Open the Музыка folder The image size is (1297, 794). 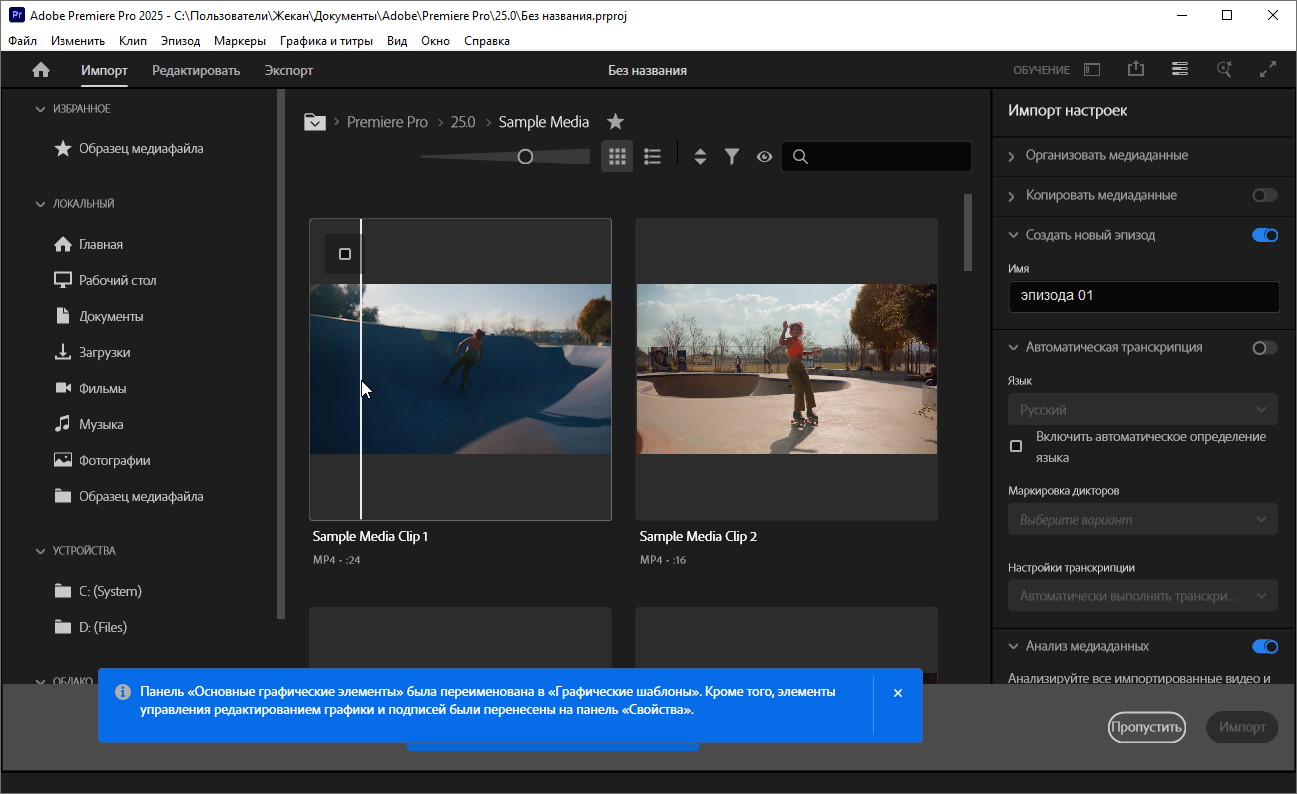coord(101,424)
